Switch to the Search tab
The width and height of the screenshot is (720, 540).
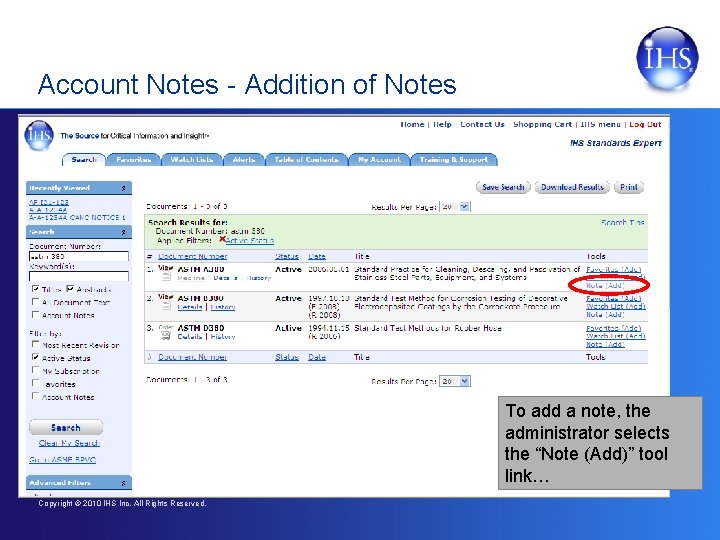84,159
